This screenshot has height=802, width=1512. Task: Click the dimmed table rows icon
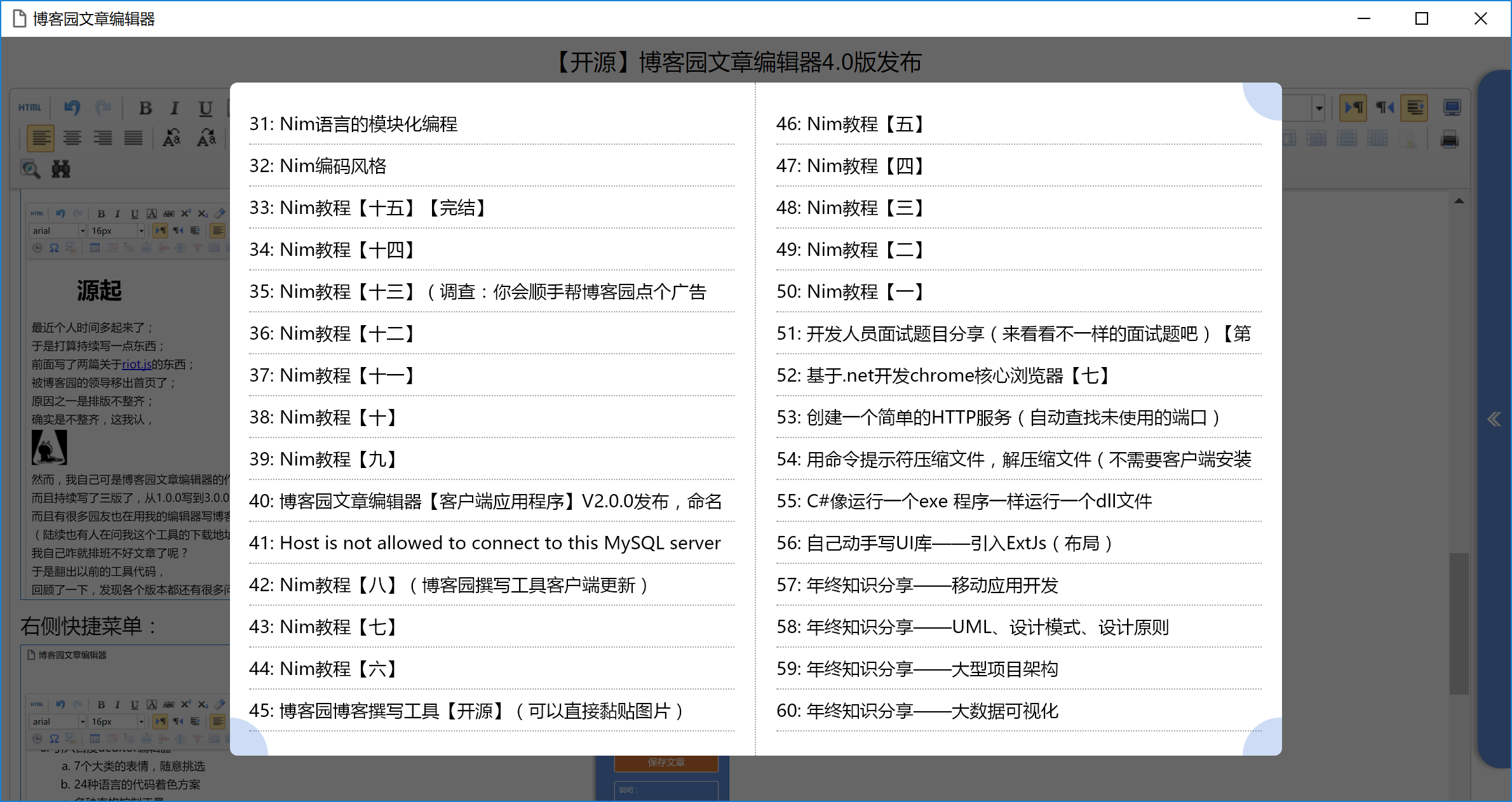click(1347, 138)
